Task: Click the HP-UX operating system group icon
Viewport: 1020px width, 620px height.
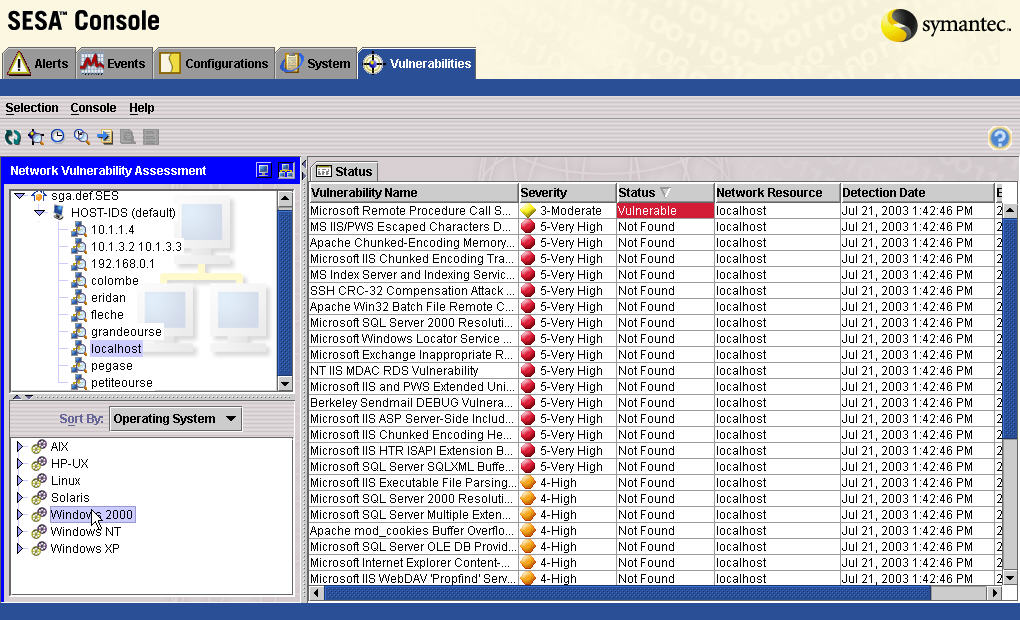Action: point(39,463)
